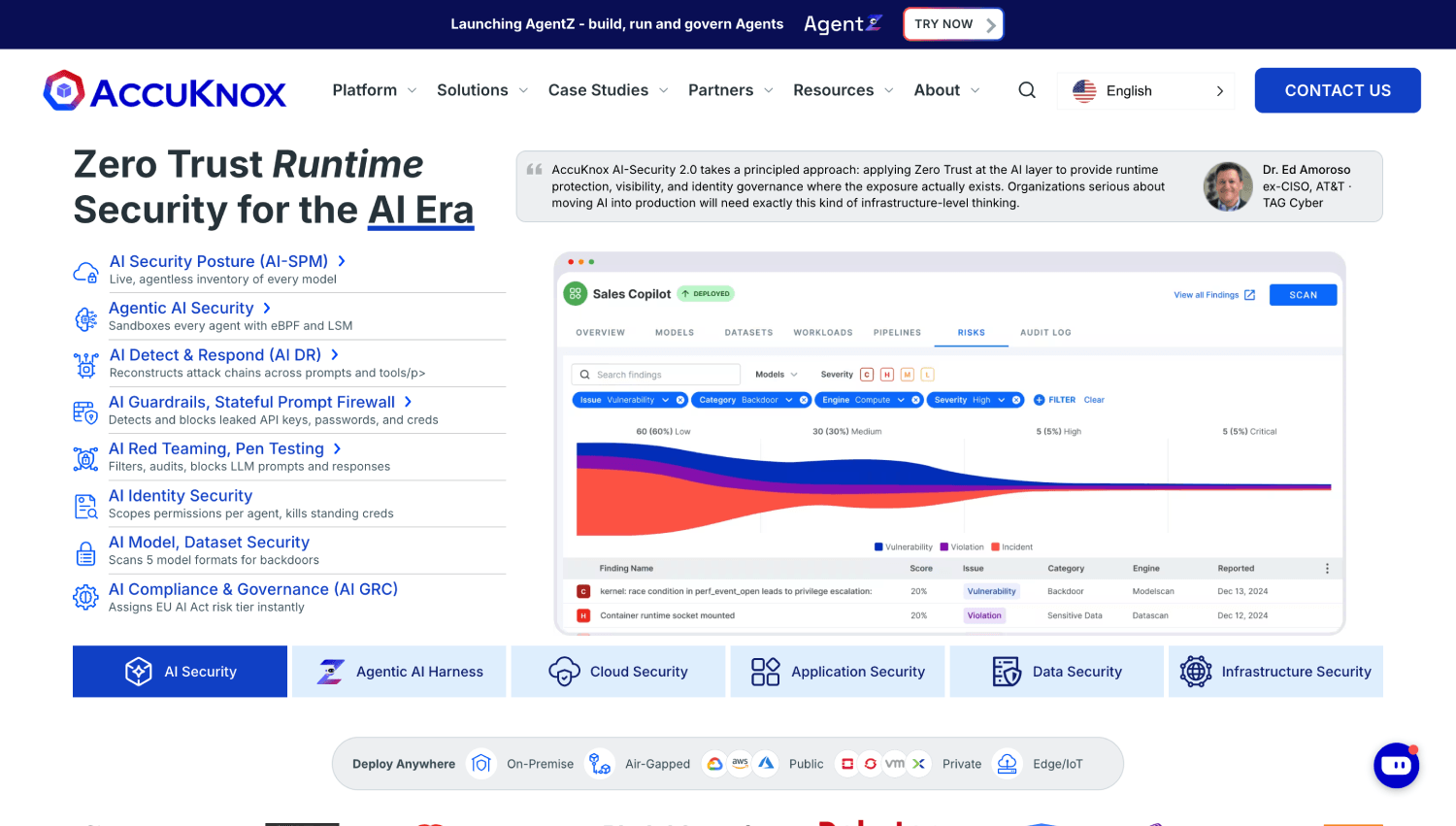
Task: Click the Edge/IoT deployment icon
Action: [1008, 764]
